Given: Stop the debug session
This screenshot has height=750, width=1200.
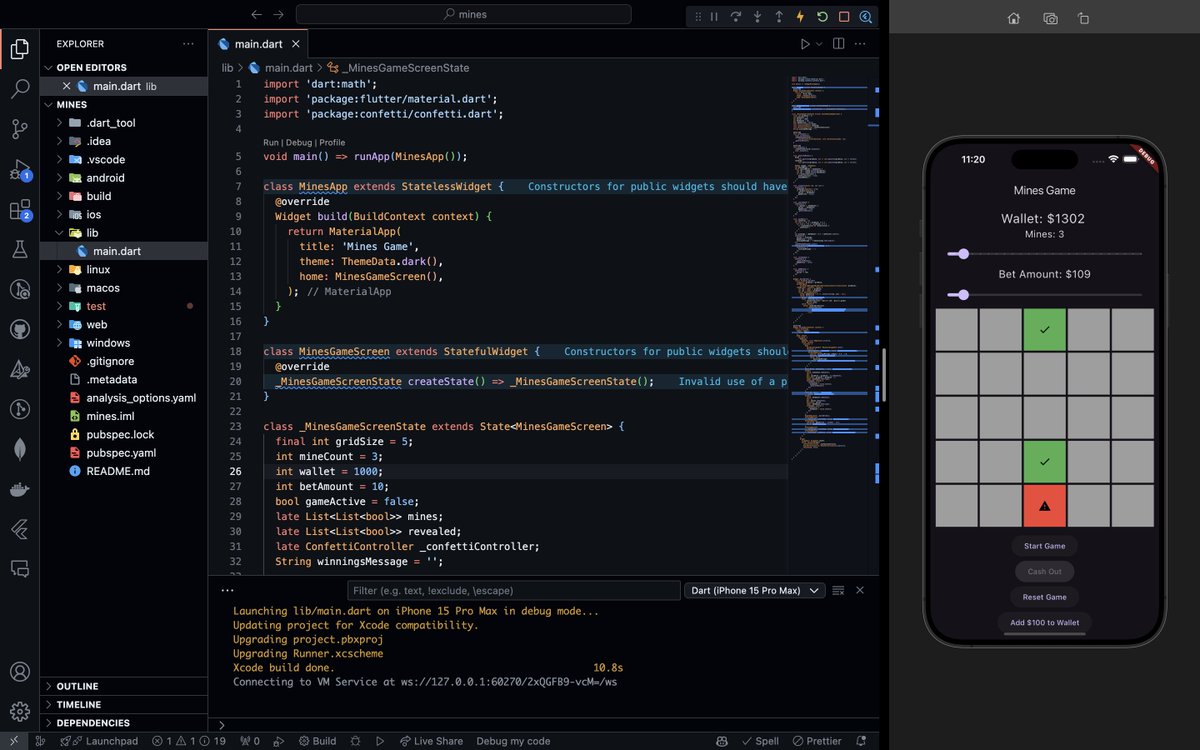Looking at the screenshot, I should pos(844,16).
